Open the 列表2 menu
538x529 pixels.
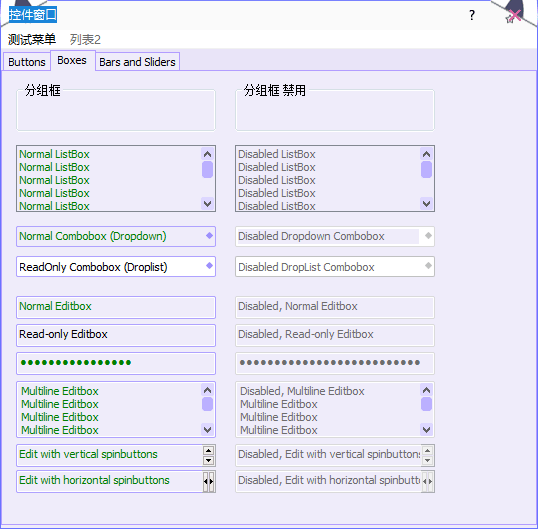(85, 39)
